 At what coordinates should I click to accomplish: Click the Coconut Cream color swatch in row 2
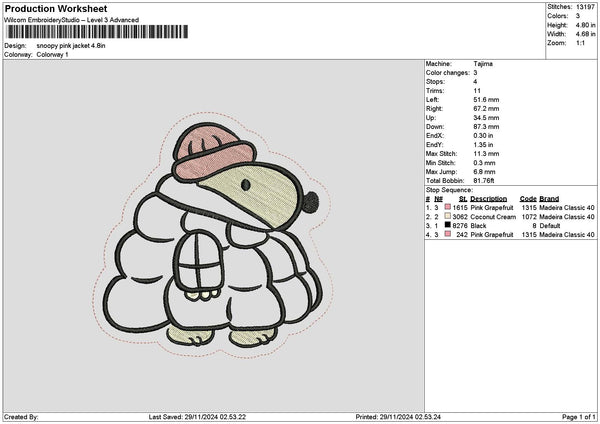(448, 216)
